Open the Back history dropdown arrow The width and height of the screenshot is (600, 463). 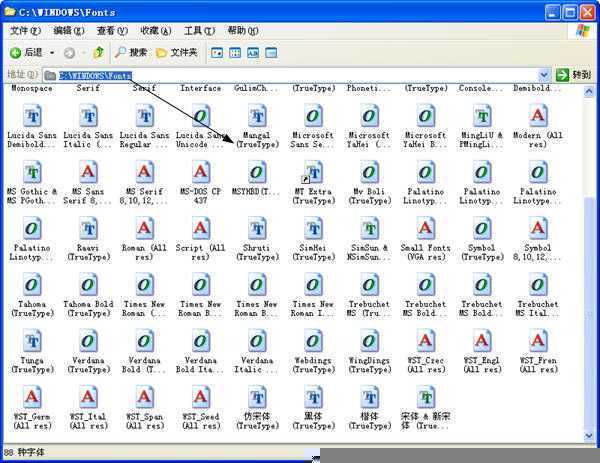(52, 53)
